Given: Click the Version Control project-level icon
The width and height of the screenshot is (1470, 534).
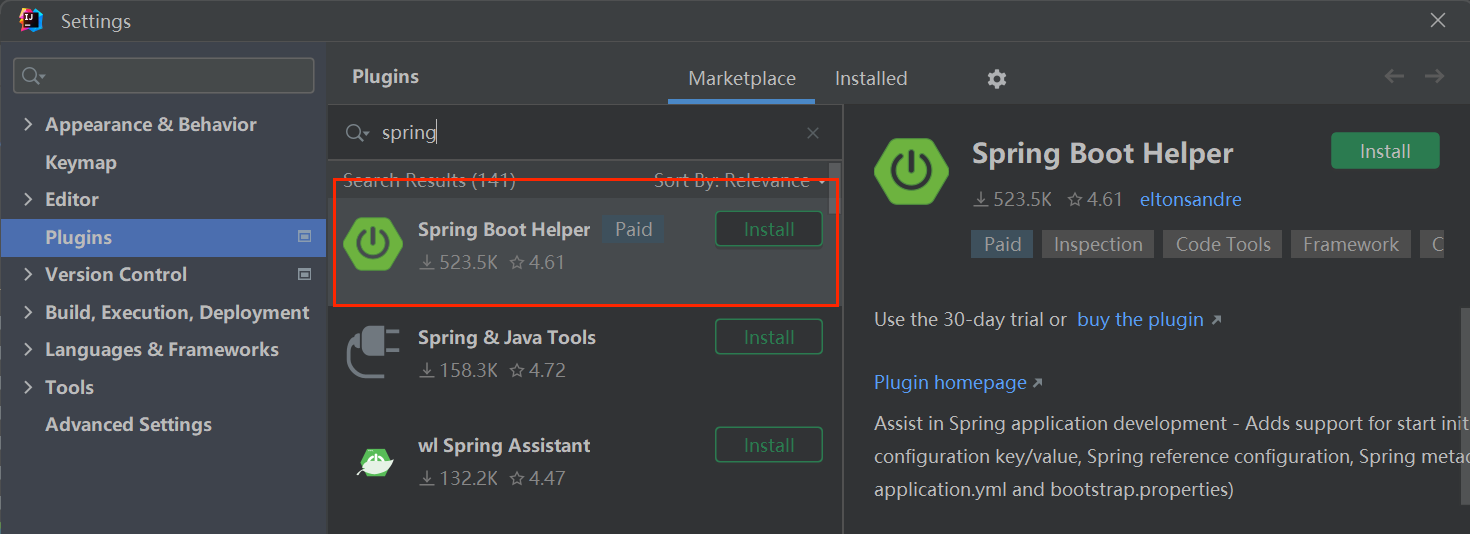Looking at the screenshot, I should [305, 274].
